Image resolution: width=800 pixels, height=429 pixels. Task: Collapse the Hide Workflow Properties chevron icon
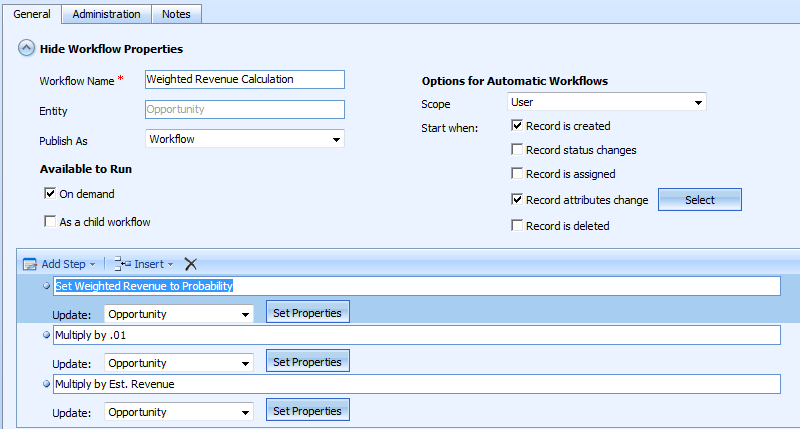point(26,48)
